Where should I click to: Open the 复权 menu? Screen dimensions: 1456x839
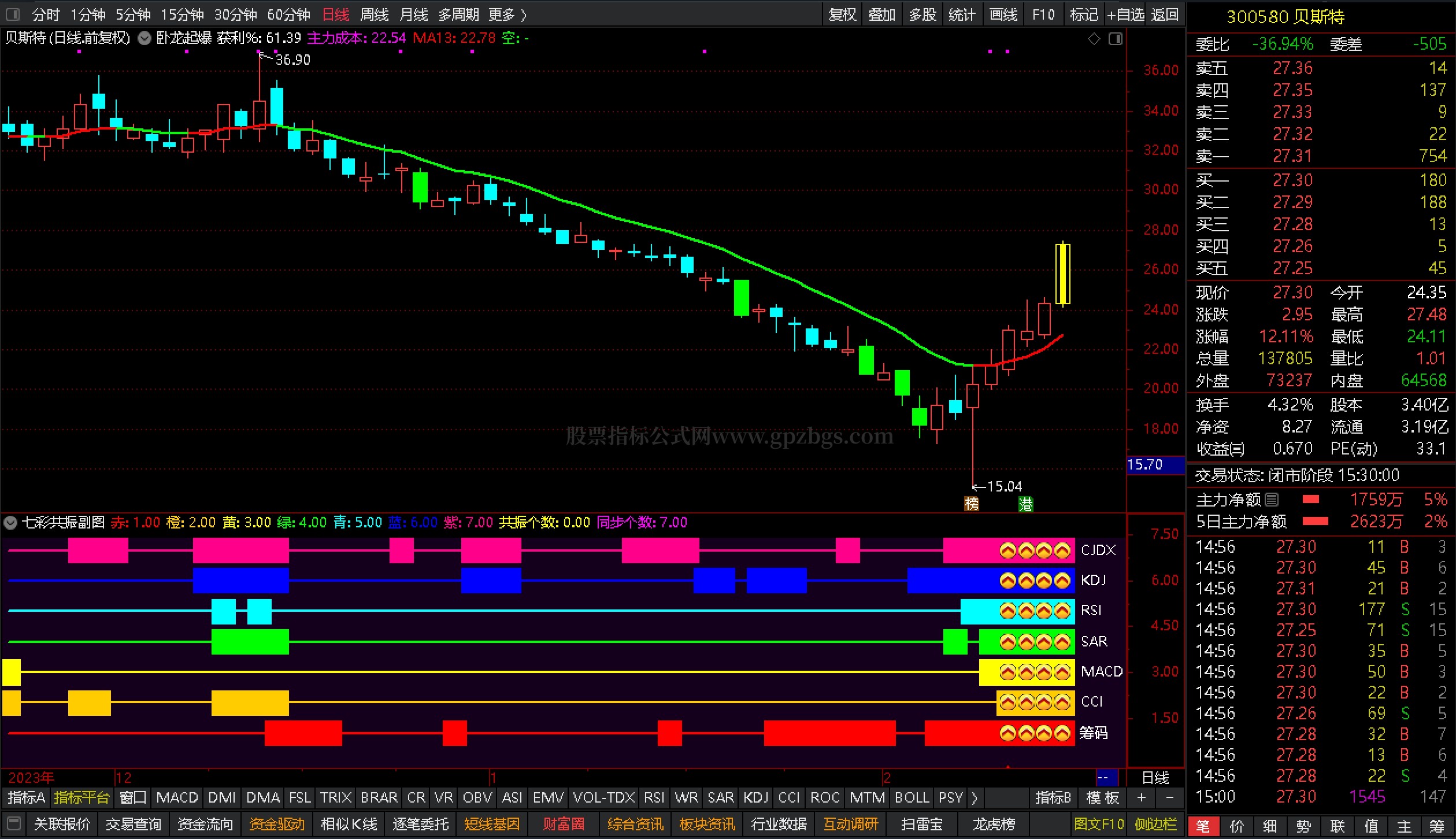click(x=842, y=14)
